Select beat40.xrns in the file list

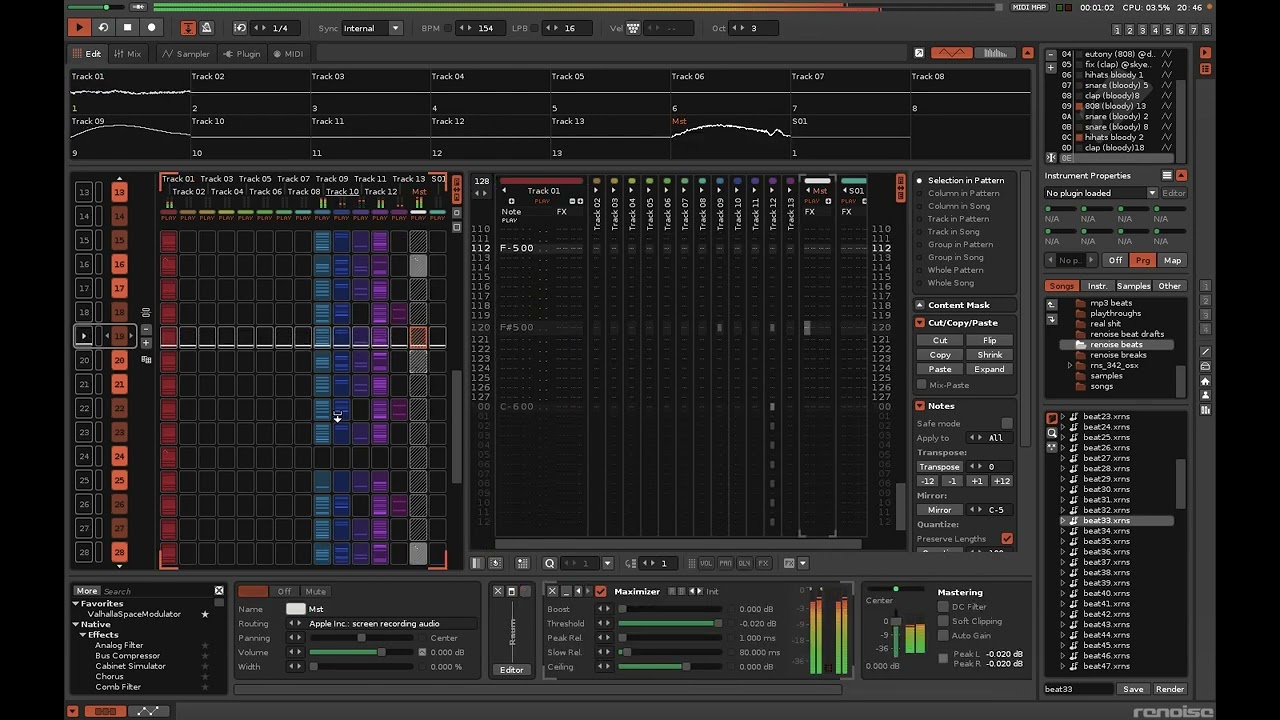[1106, 593]
